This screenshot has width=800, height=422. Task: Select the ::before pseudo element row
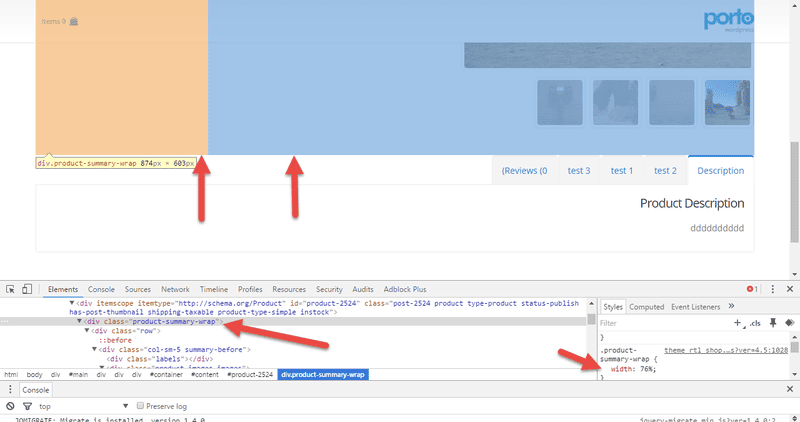coord(115,340)
